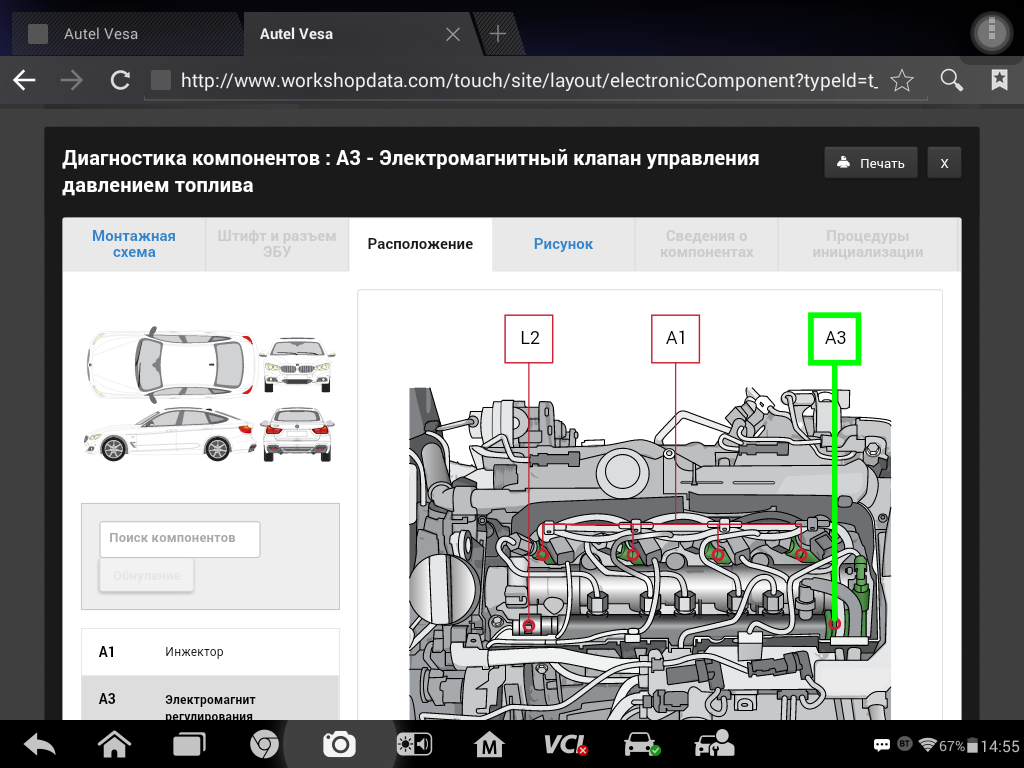Click the L2 label on the diagram
1024x768 pixels.
tap(529, 338)
